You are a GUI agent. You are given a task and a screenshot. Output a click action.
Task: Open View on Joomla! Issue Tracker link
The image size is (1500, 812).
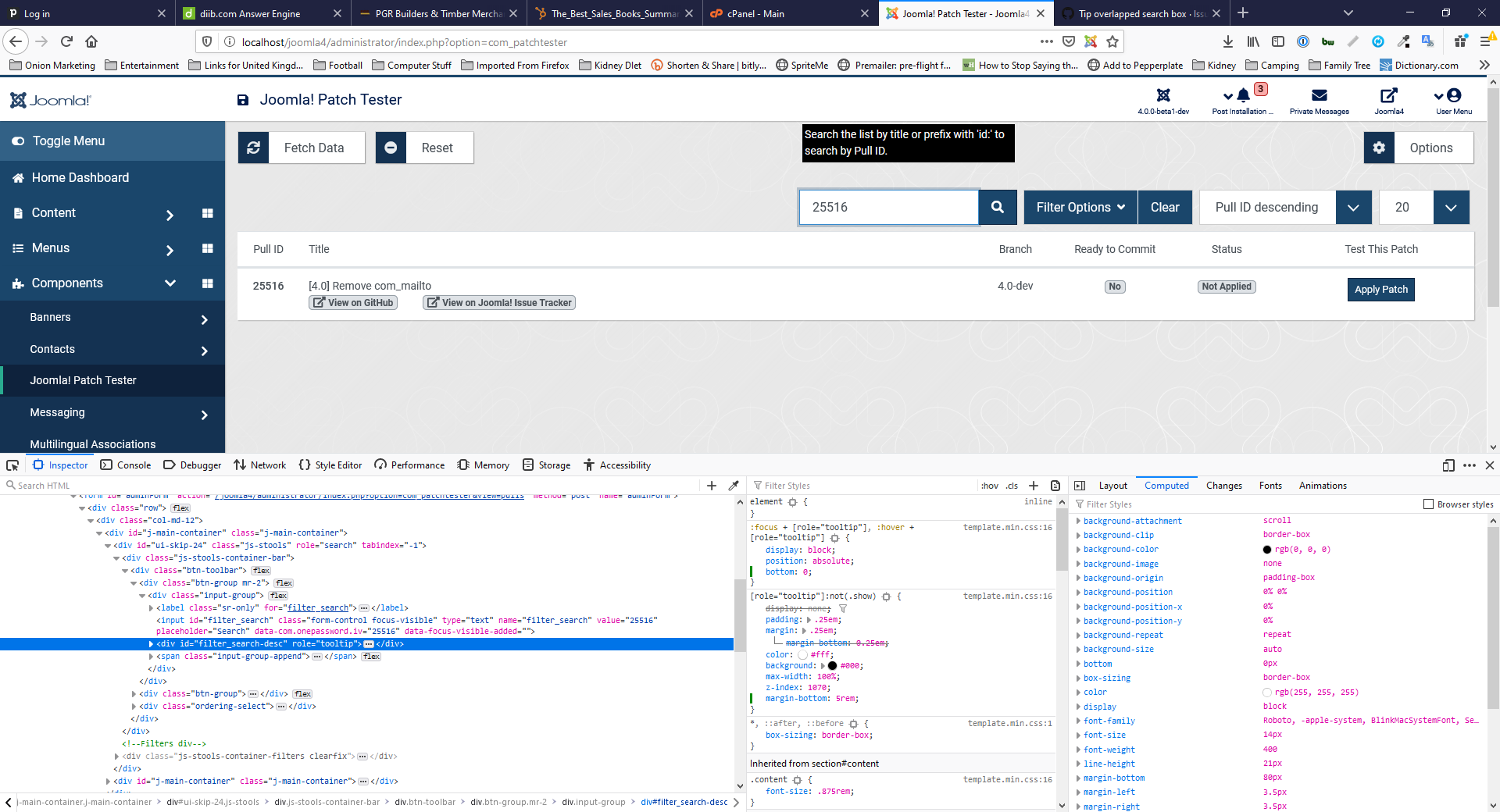[499, 303]
